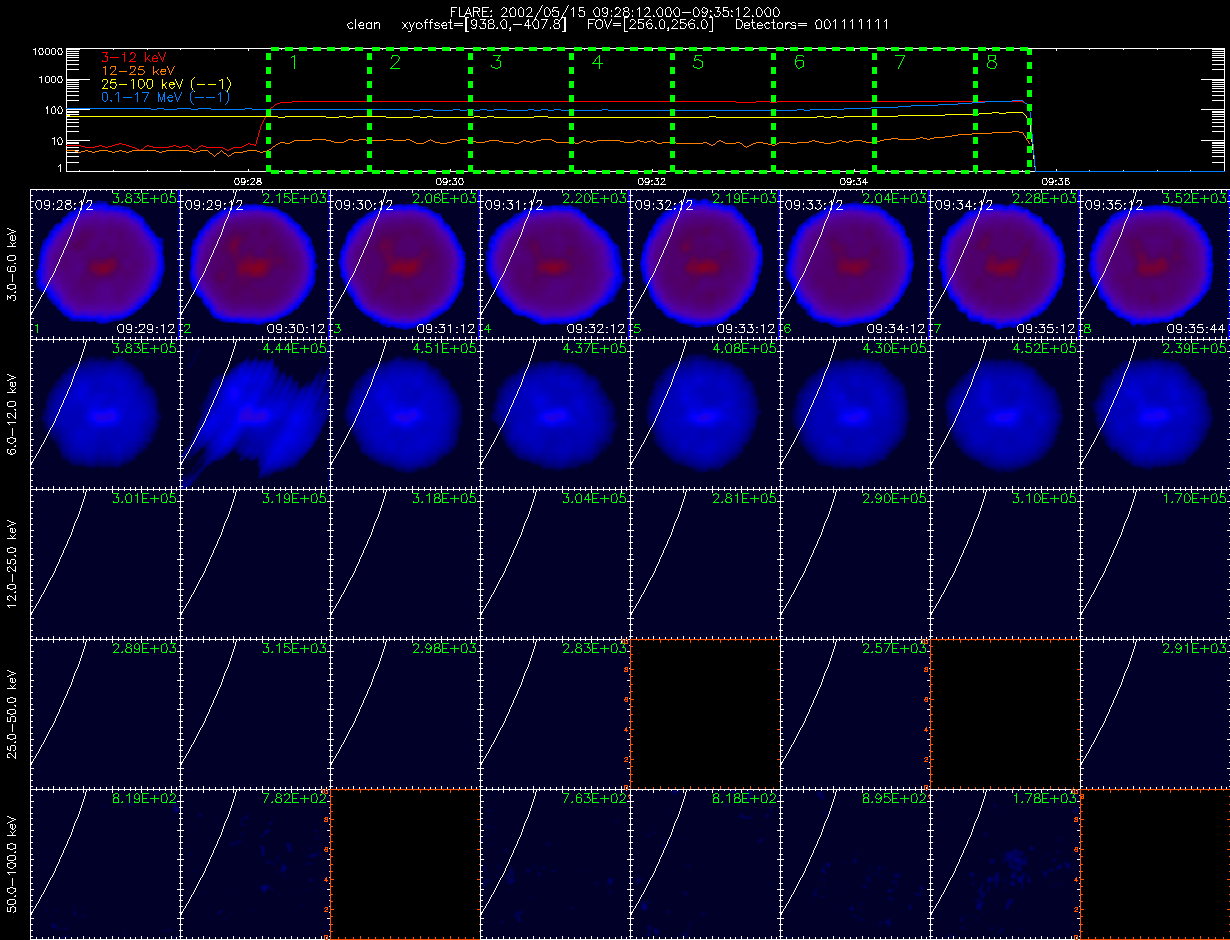This screenshot has height=940, width=1230.
Task: Click the blue '0.1-17 MeV (--1)' legend entry
Action: [x=167, y=97]
